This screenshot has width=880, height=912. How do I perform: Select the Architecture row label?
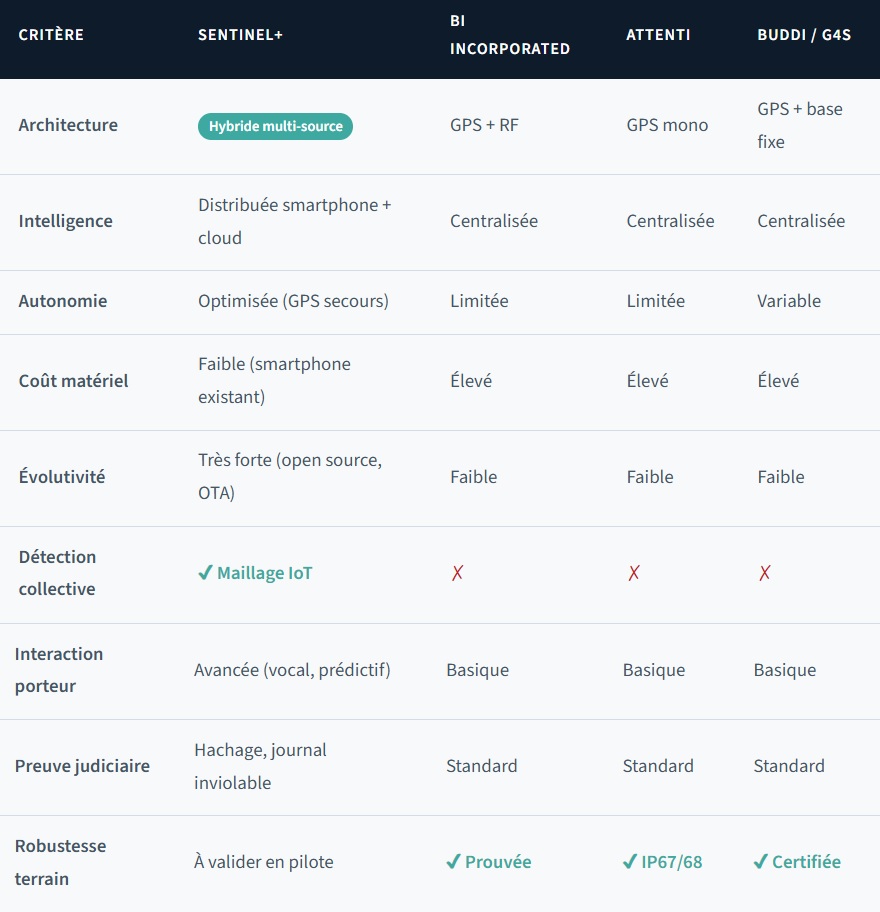pyautogui.click(x=68, y=125)
